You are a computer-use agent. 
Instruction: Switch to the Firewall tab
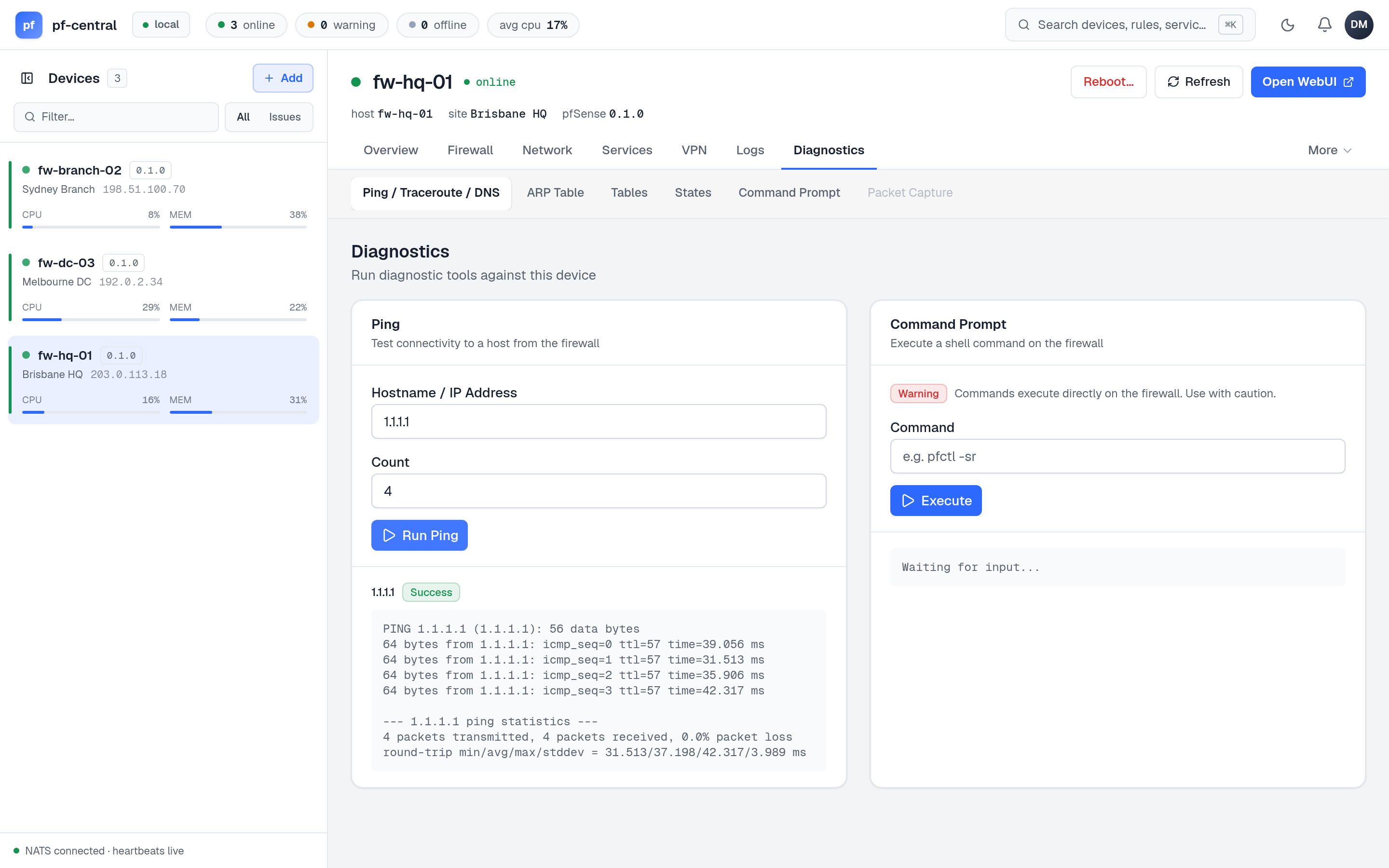pos(470,150)
